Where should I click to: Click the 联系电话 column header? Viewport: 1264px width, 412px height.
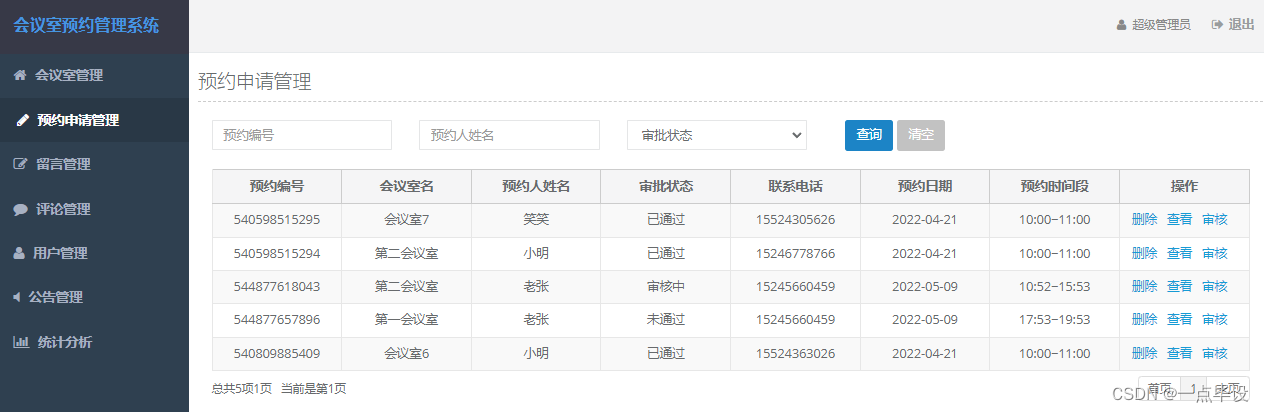coord(795,186)
